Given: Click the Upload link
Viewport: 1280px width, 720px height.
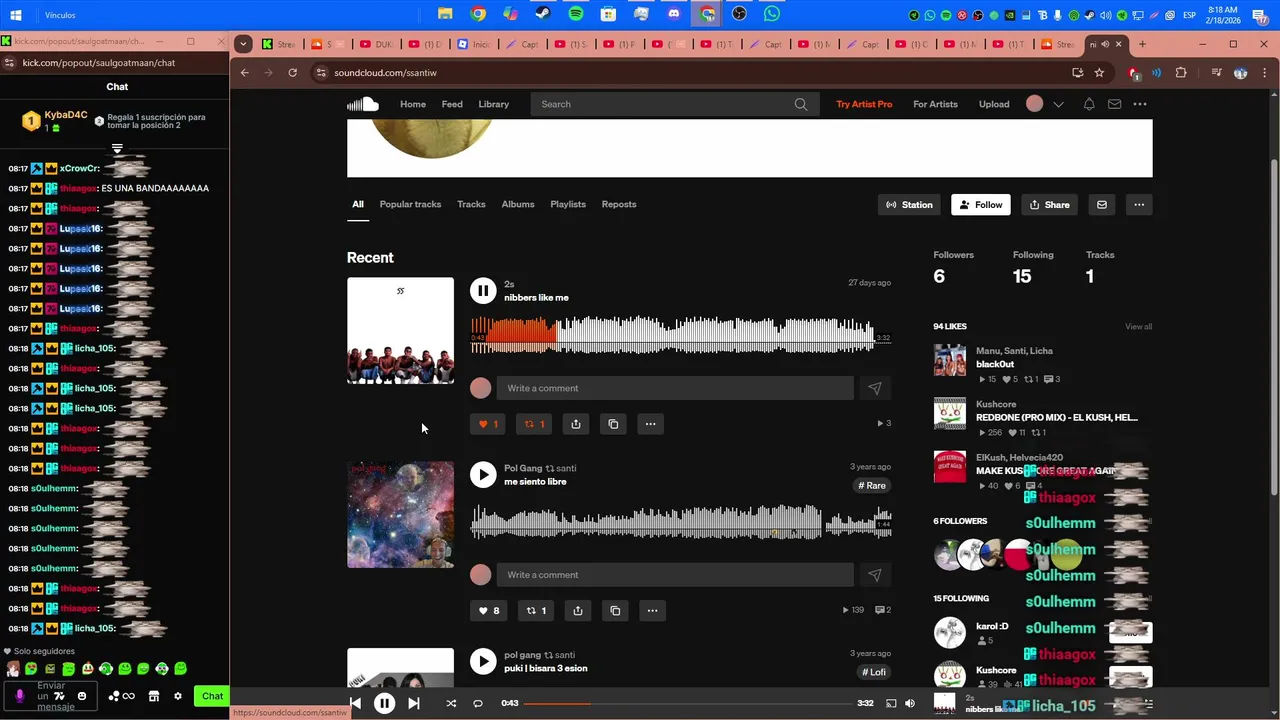Looking at the screenshot, I should click(994, 104).
